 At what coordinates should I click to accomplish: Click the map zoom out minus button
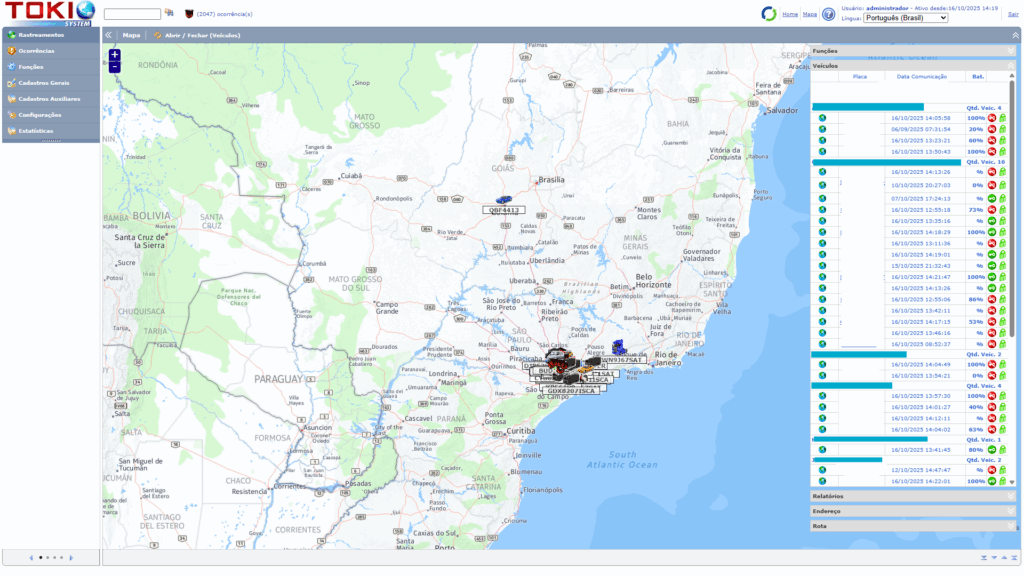coord(115,67)
